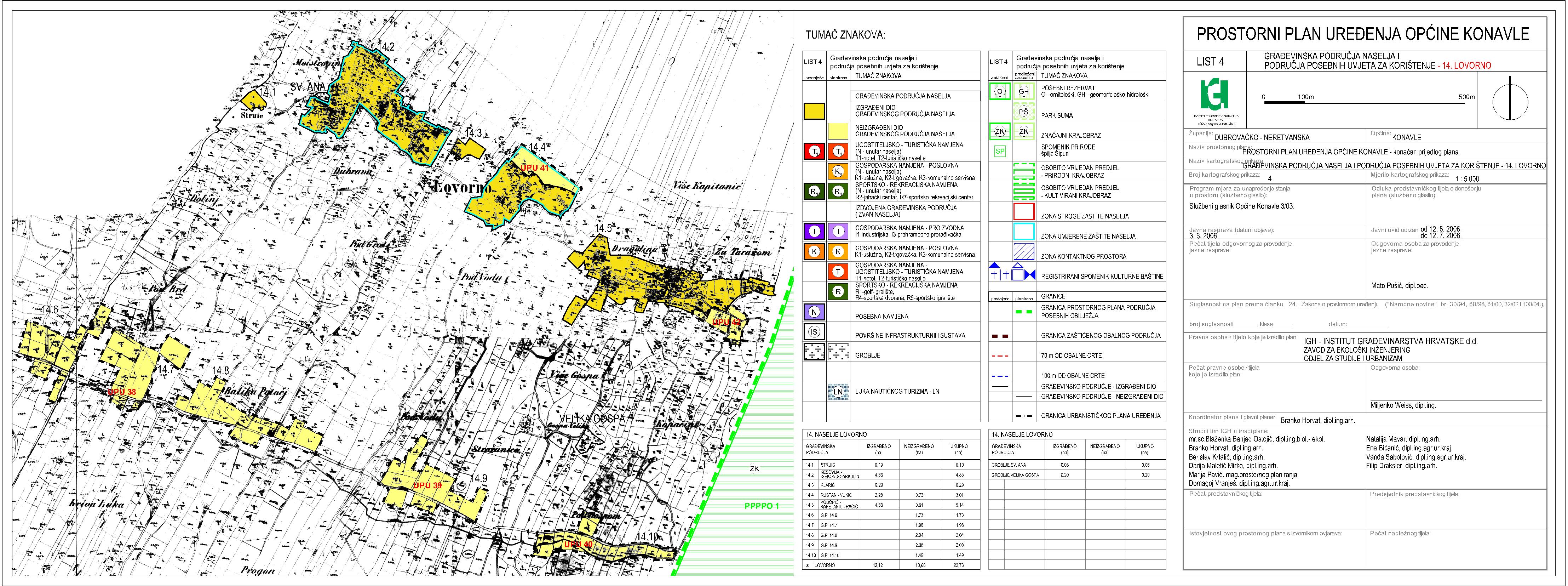Click the large TUMAČ ZNAKOVA: heading
The width and height of the screenshot is (1568, 586).
tap(845, 35)
